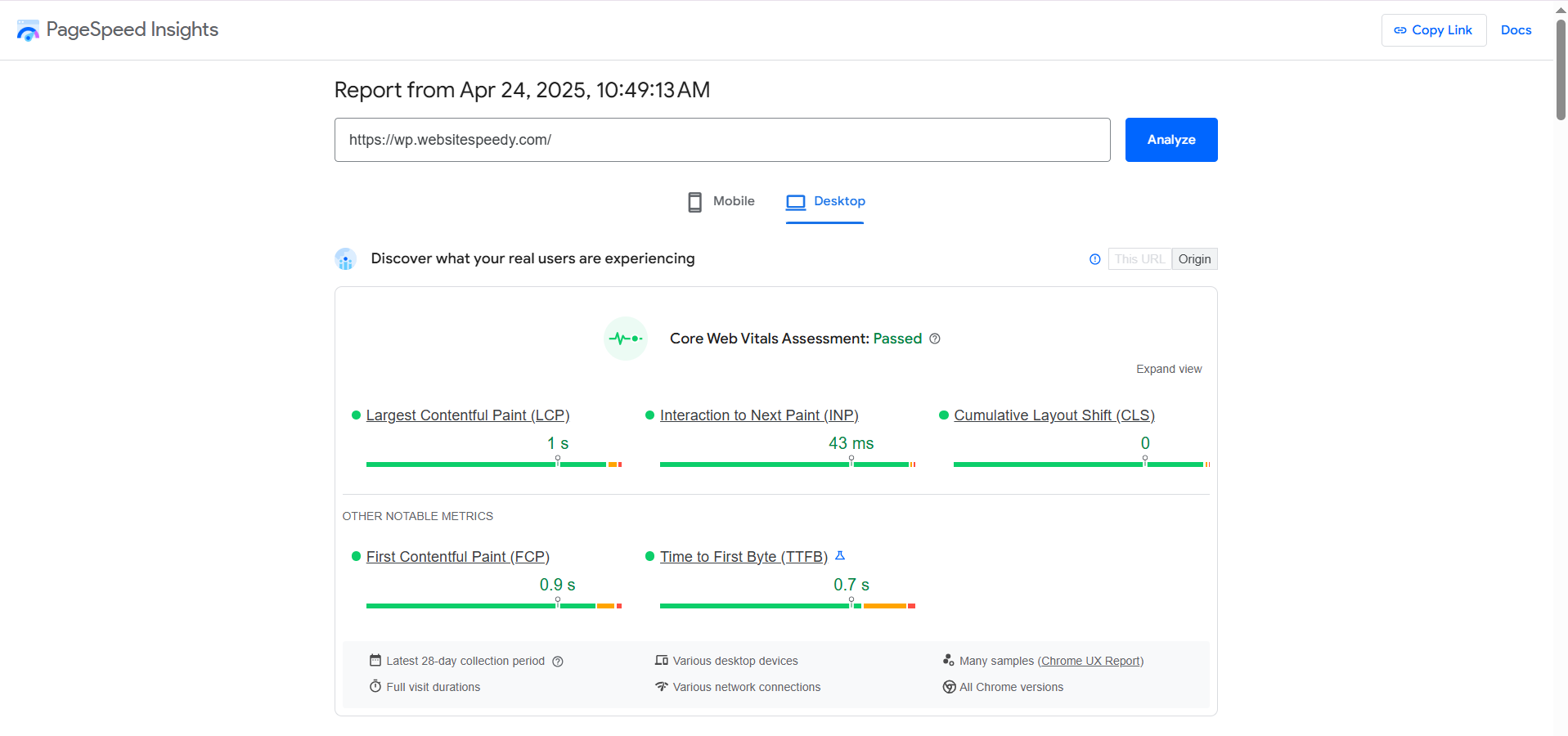This screenshot has height=736, width=1568.
Task: Click the URL input field
Action: click(721, 140)
